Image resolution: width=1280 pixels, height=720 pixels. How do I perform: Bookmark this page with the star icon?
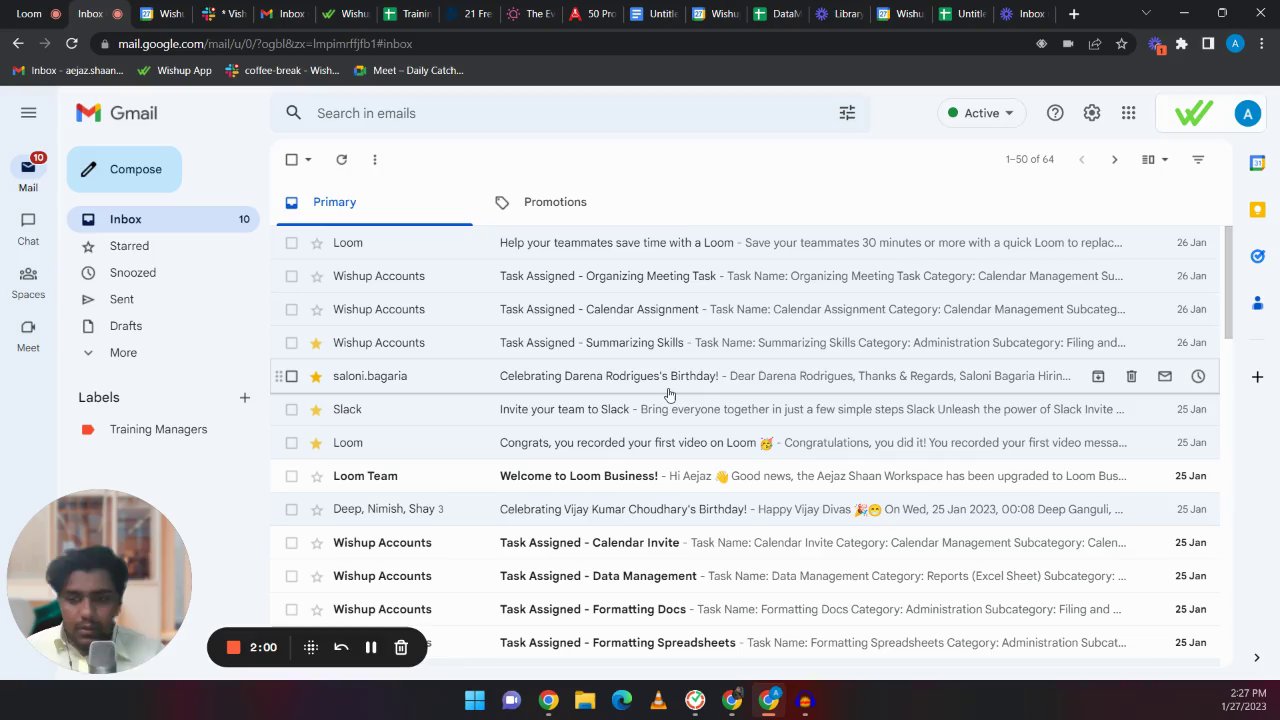coord(1121,44)
